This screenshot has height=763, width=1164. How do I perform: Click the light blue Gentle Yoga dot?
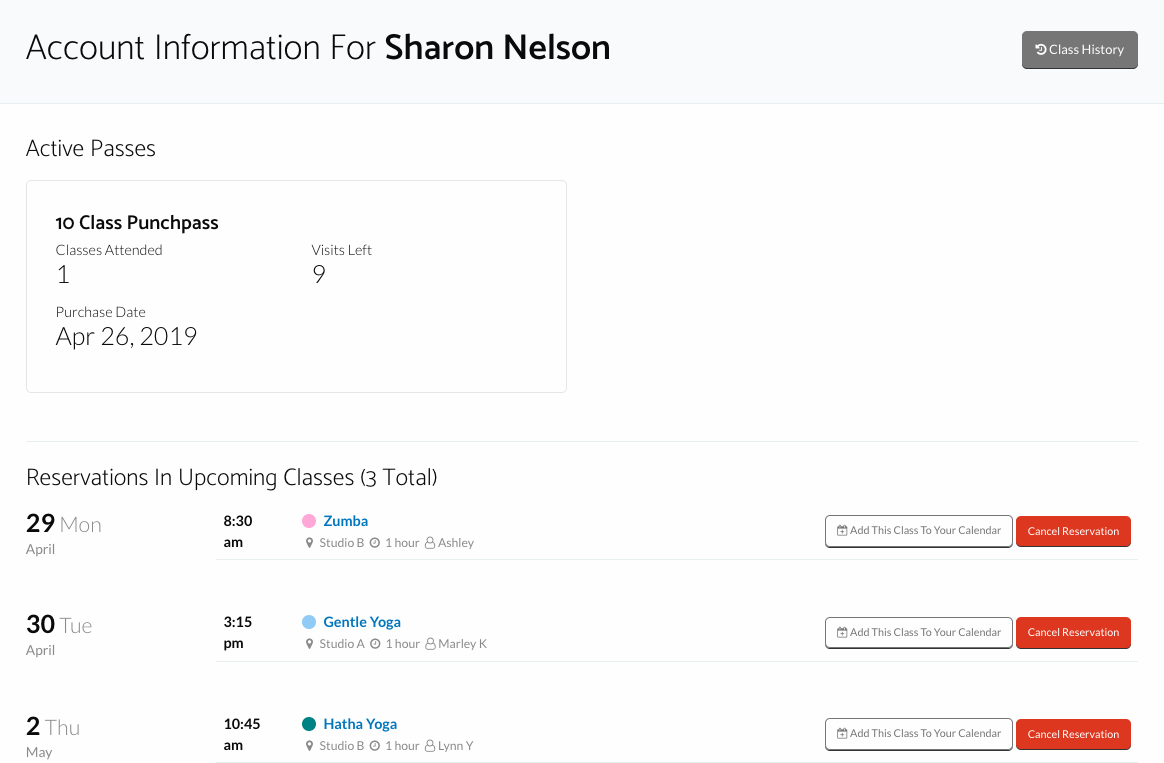tap(309, 622)
